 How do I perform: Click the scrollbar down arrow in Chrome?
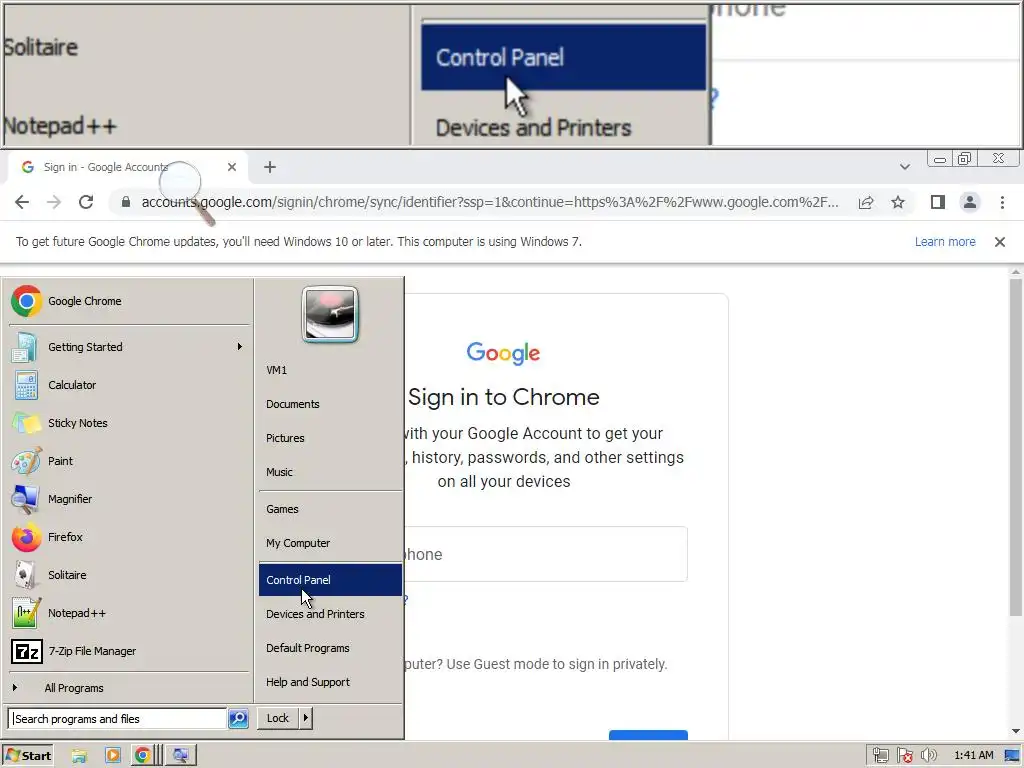(x=1016, y=731)
